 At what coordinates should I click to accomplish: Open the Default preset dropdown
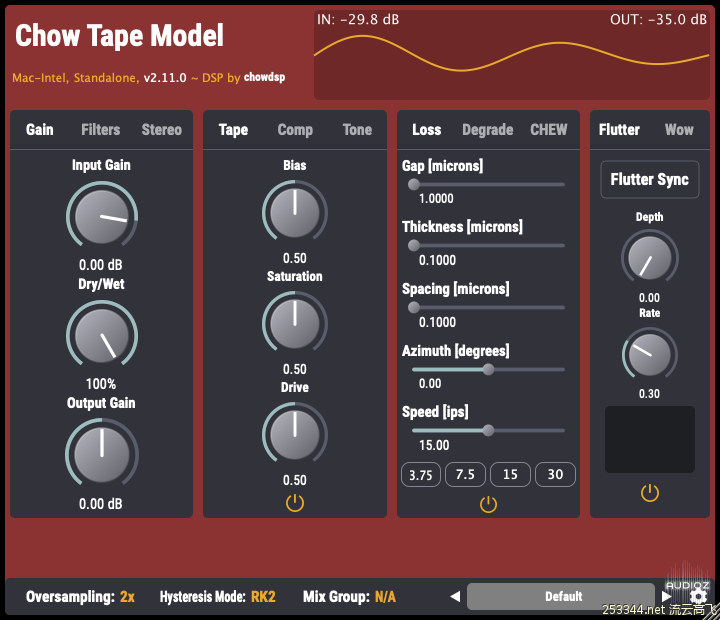click(561, 597)
